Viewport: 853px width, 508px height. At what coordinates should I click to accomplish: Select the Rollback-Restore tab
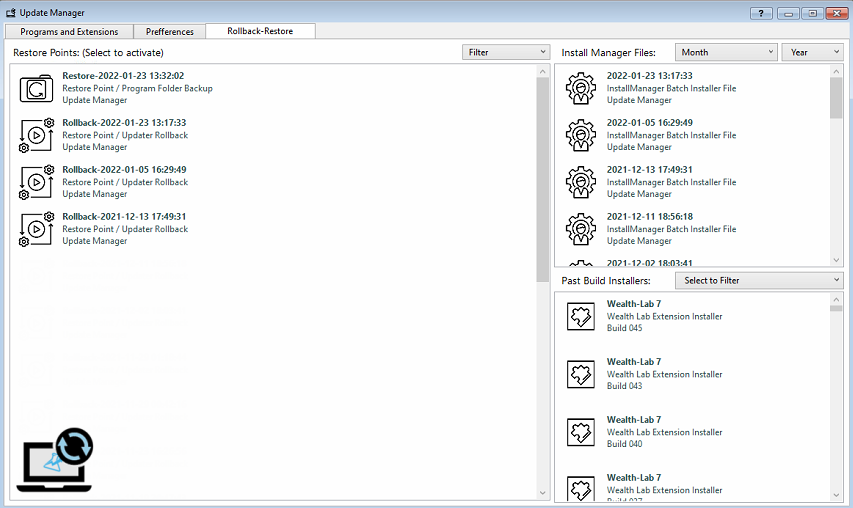pyautogui.click(x=260, y=31)
